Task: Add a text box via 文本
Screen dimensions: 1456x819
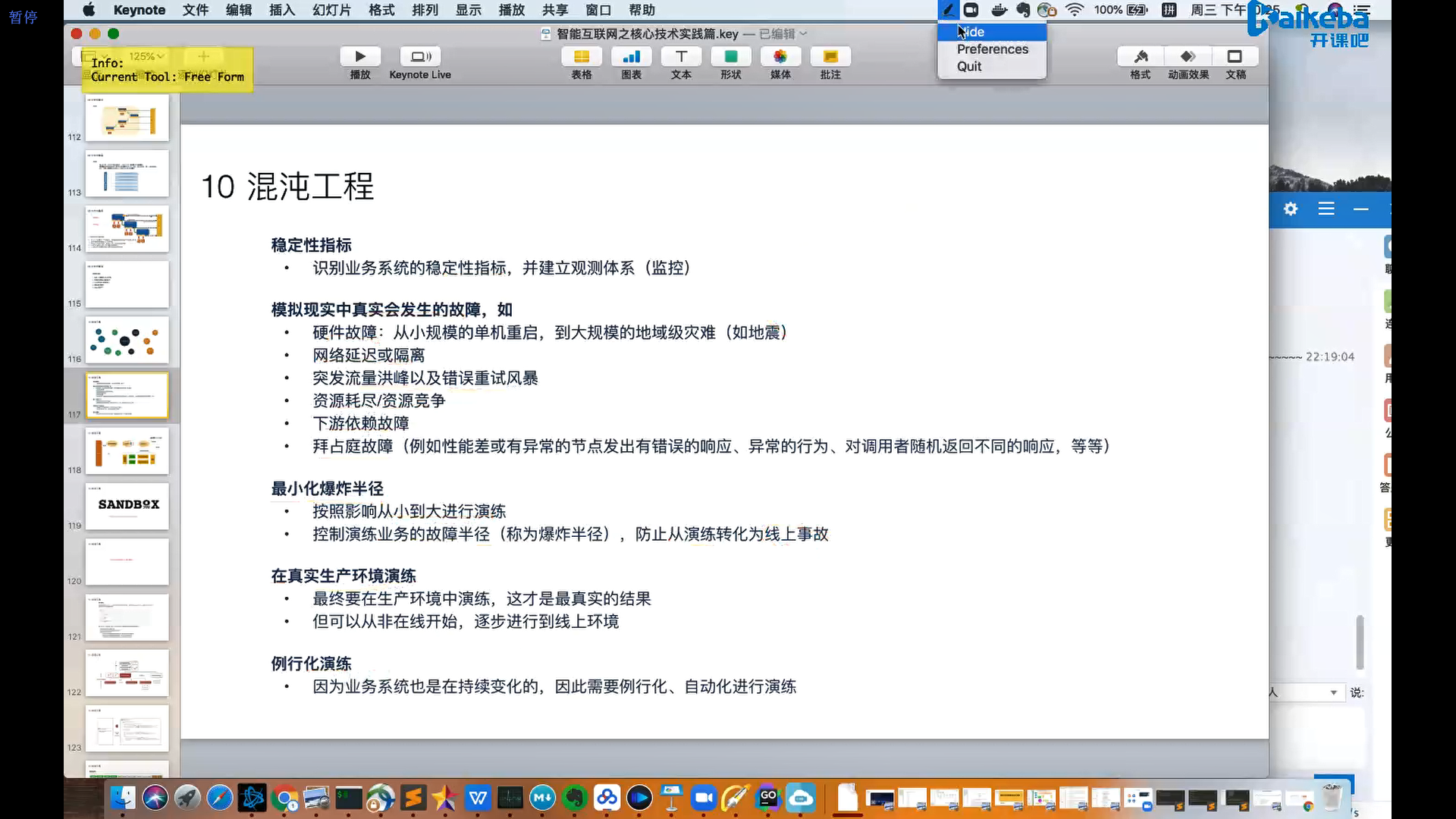Action: [x=681, y=57]
